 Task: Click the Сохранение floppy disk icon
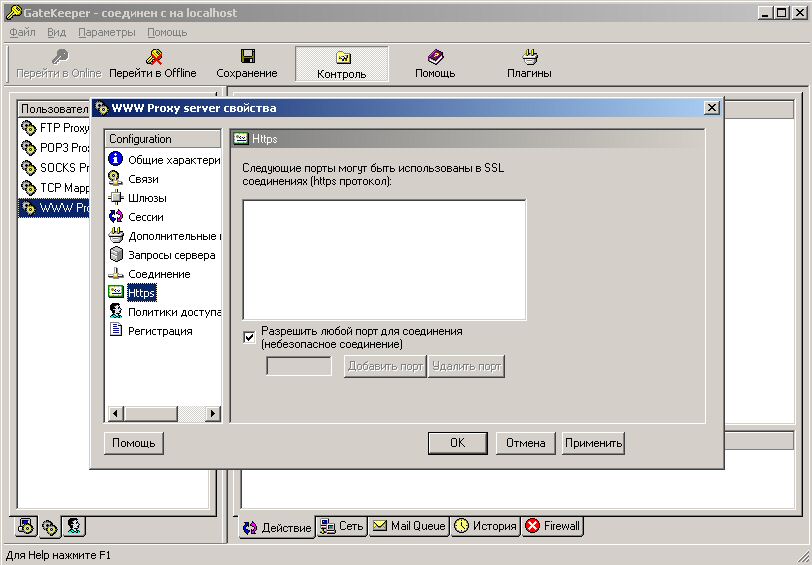[x=248, y=56]
